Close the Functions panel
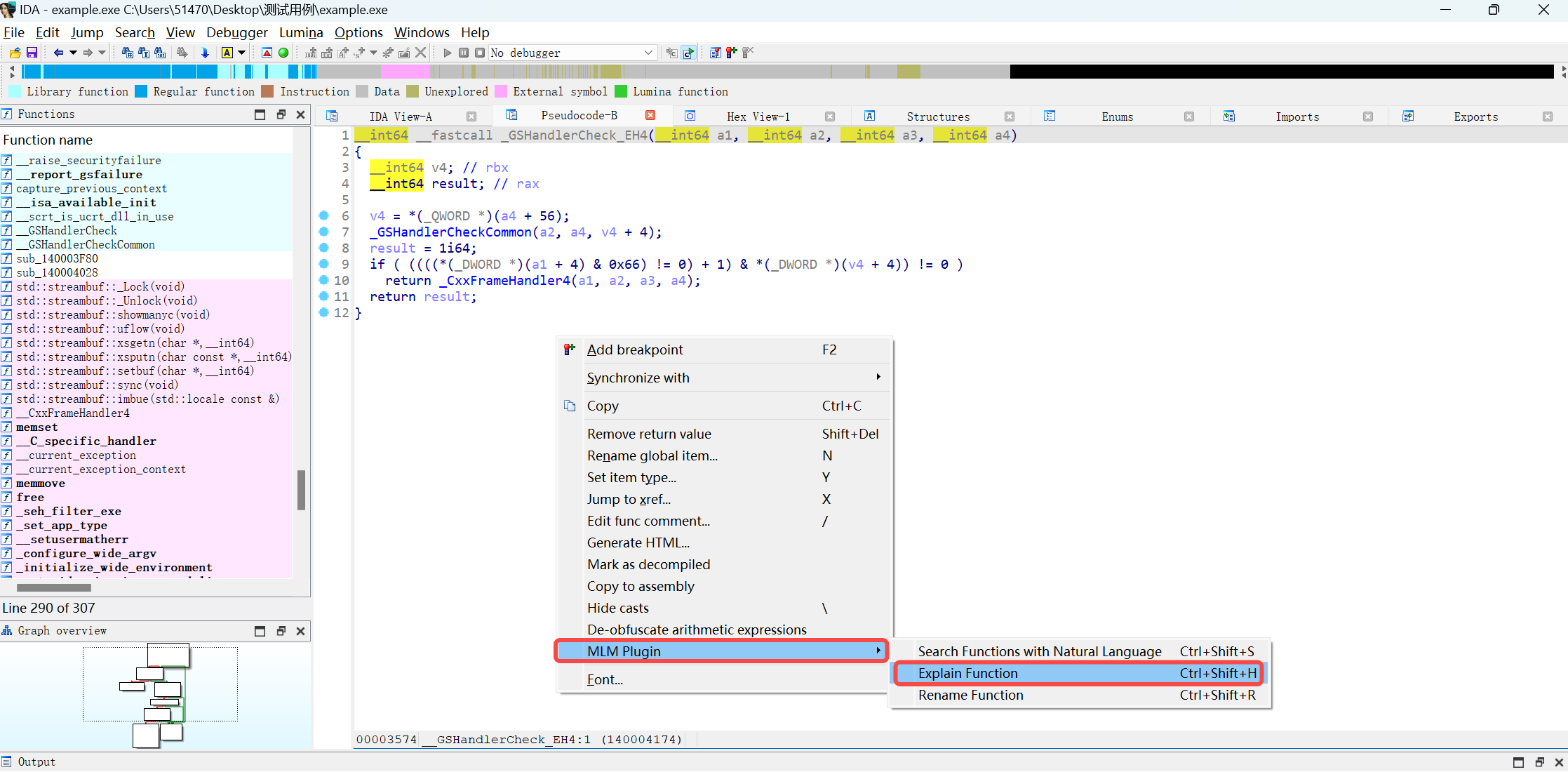1568x772 pixels. click(300, 114)
